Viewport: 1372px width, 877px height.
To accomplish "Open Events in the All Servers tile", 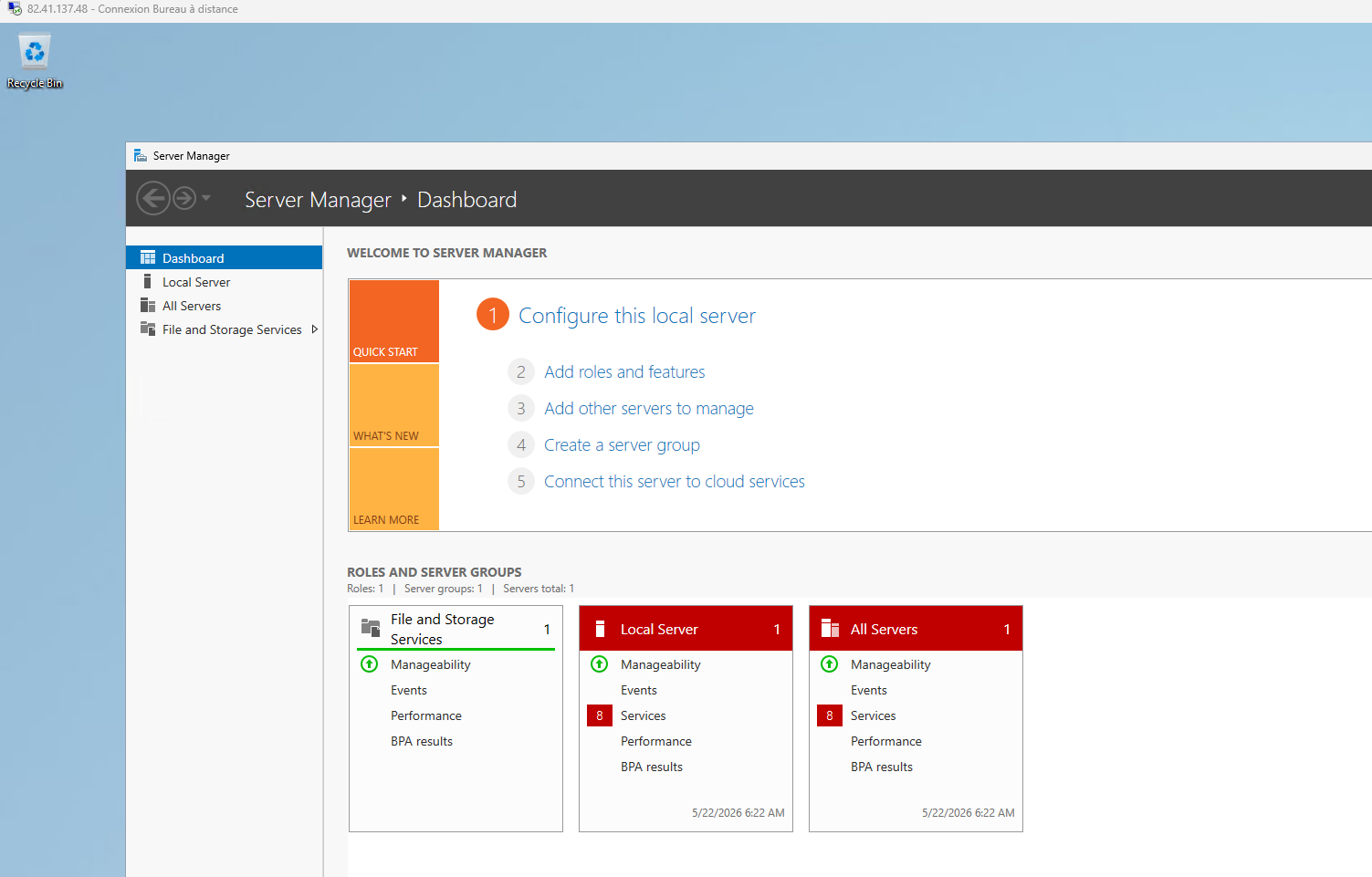I will [x=869, y=690].
